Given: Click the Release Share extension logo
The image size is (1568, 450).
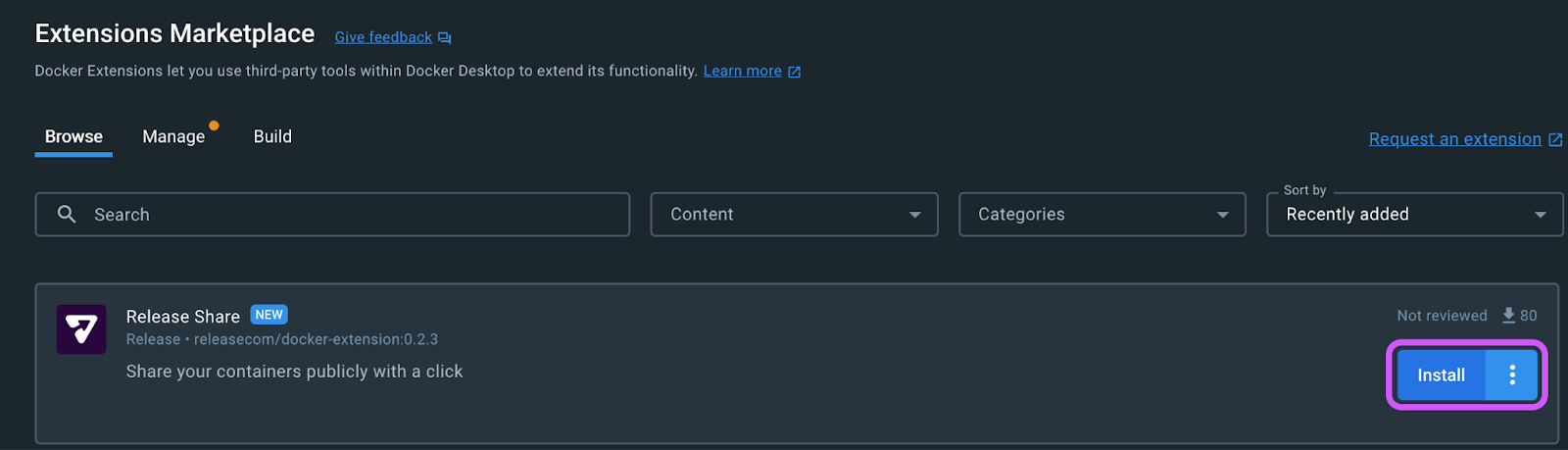Looking at the screenshot, I should pos(81,329).
